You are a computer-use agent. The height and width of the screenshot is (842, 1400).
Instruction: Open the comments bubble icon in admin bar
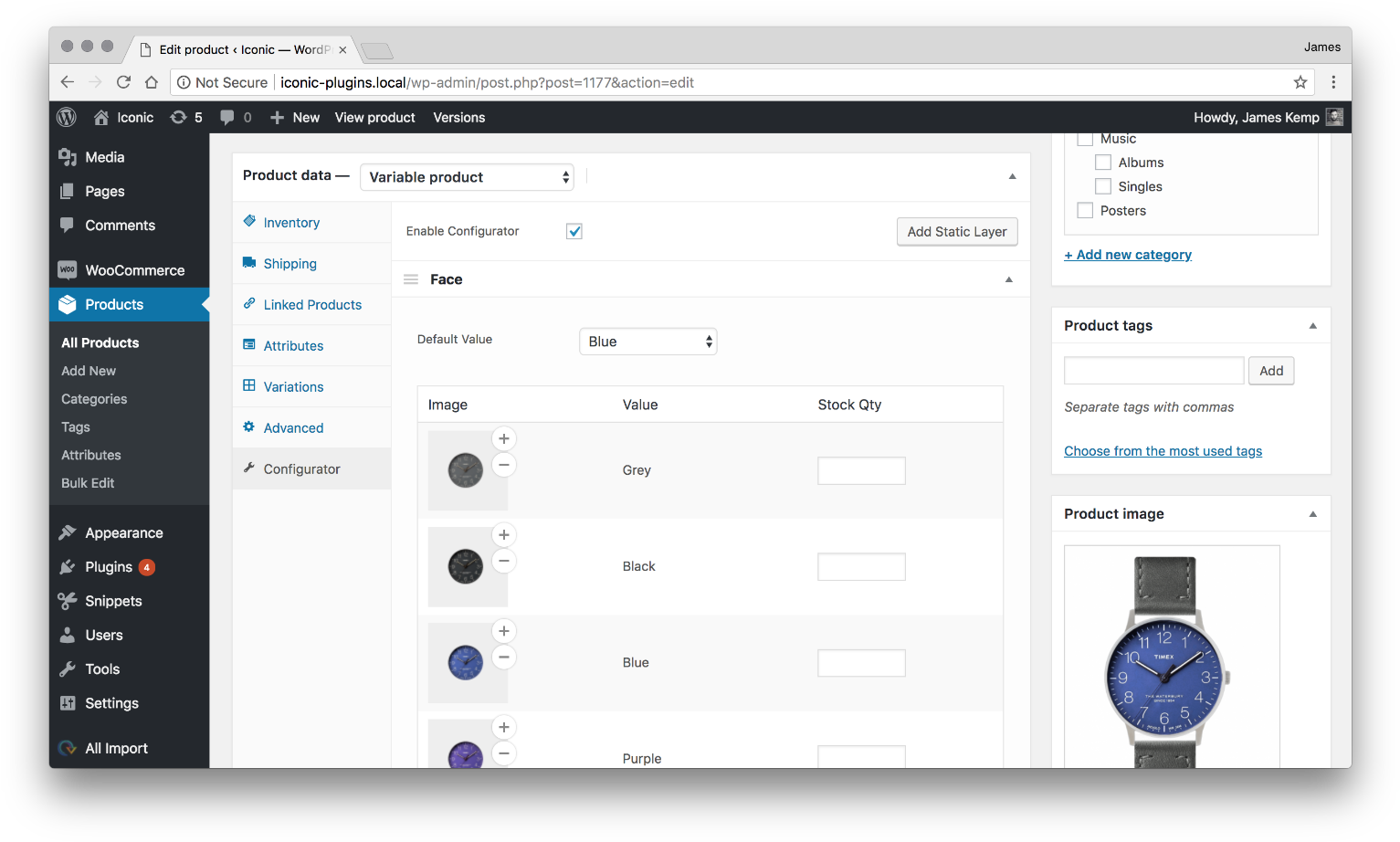click(227, 117)
